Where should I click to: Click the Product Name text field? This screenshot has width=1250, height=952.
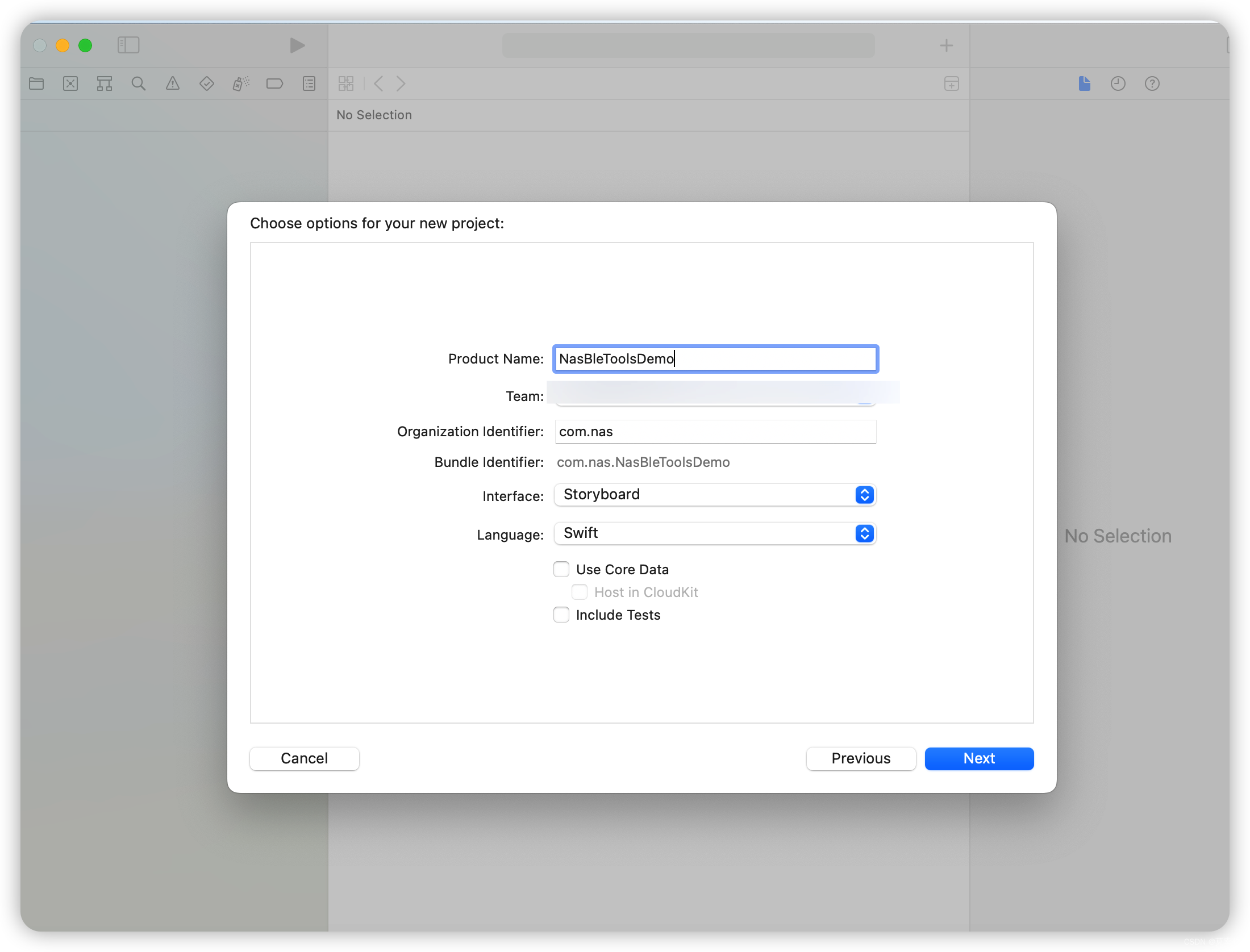[x=715, y=359]
